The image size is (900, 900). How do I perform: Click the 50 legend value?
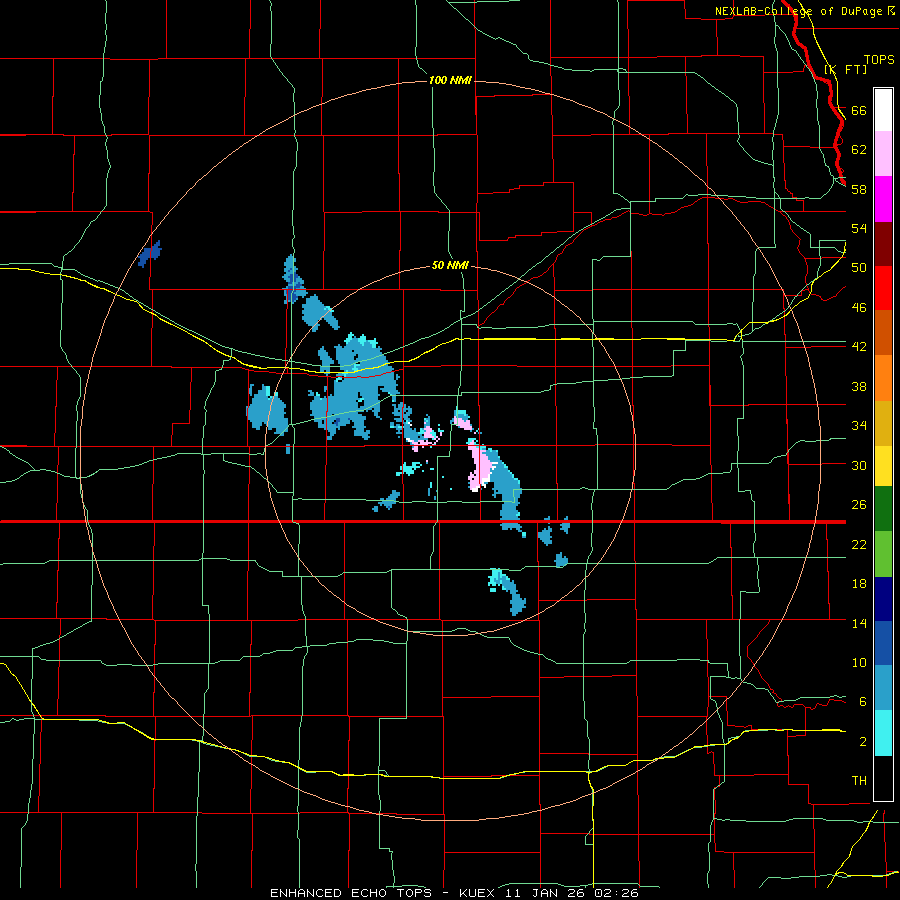pos(859,268)
